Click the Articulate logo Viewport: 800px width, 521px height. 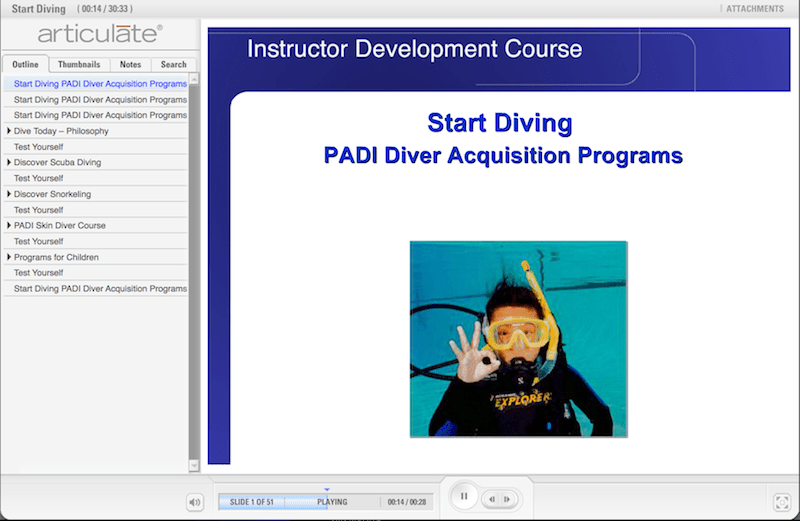pyautogui.click(x=100, y=34)
